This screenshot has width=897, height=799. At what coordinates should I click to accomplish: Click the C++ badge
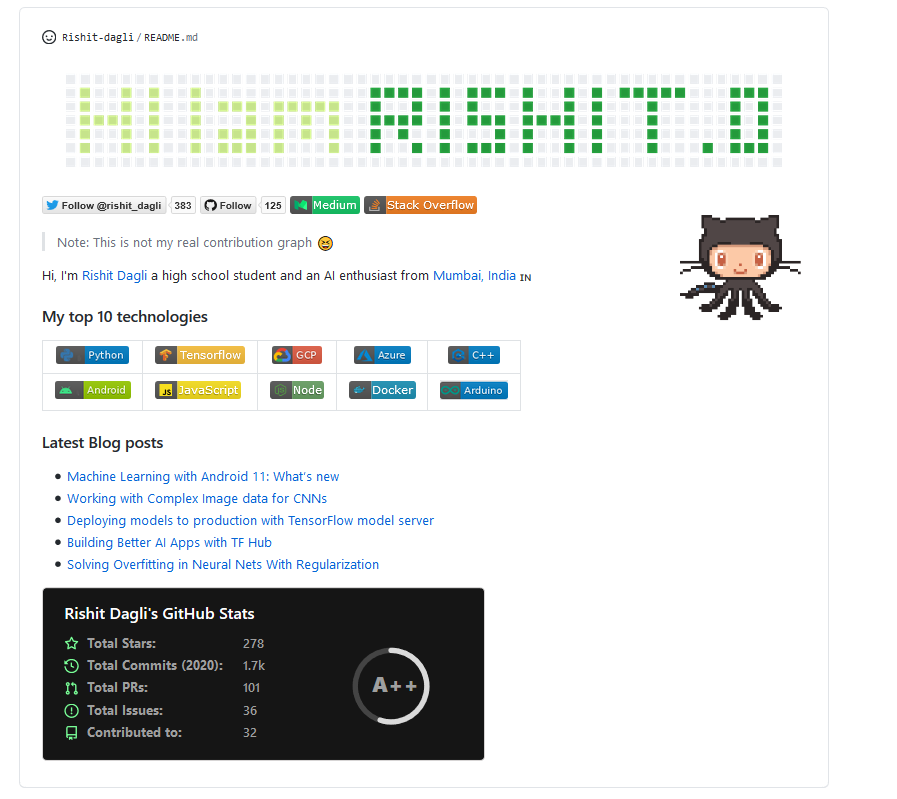(473, 355)
